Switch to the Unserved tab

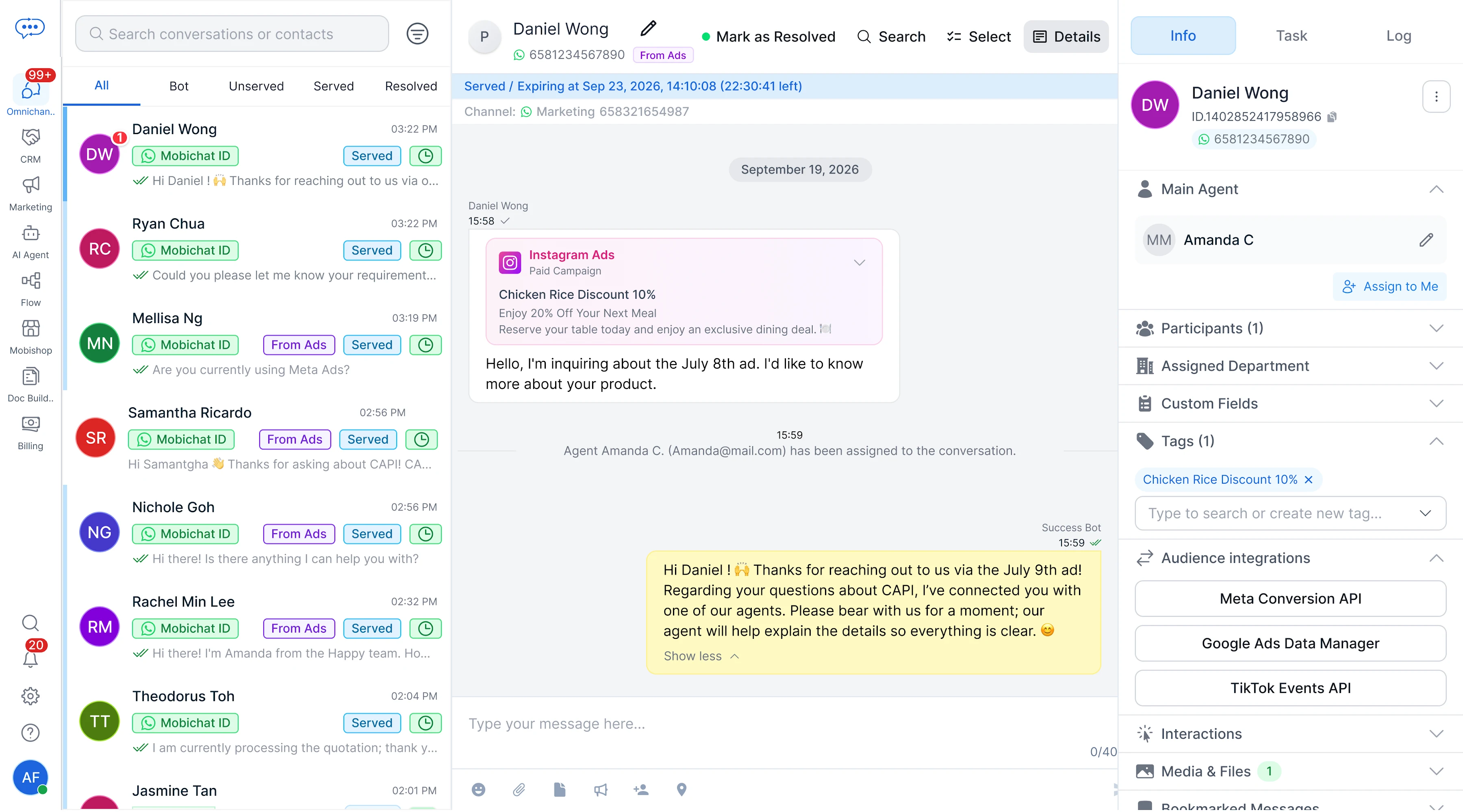point(256,86)
